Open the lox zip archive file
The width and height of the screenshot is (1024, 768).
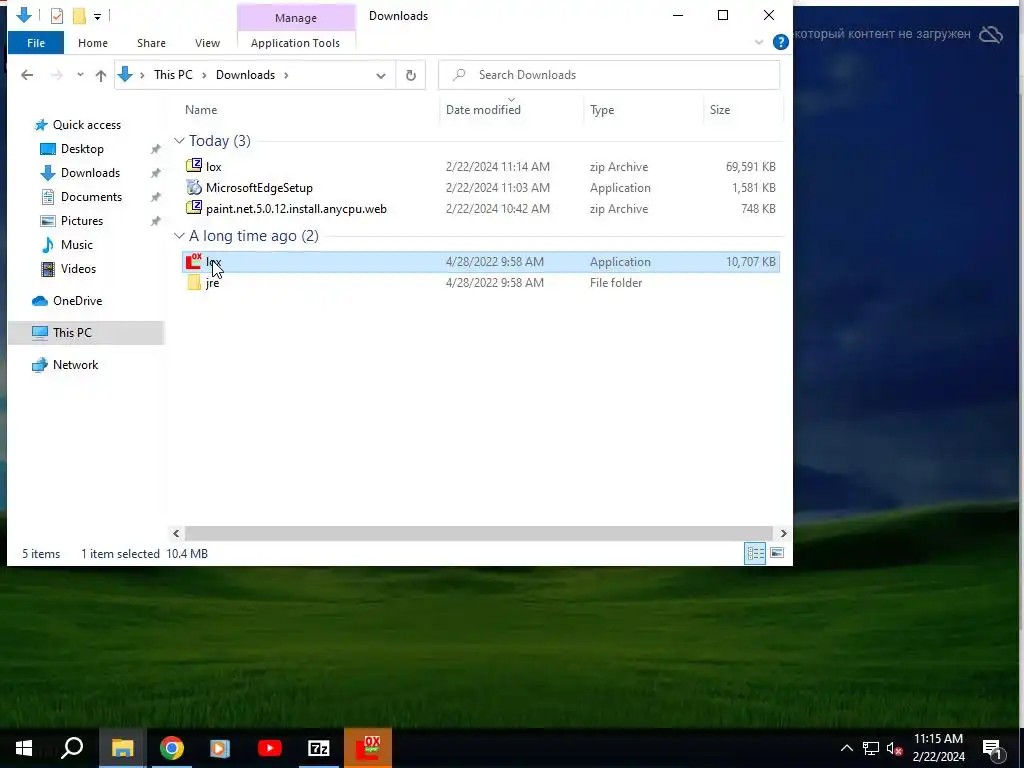pyautogui.click(x=214, y=167)
